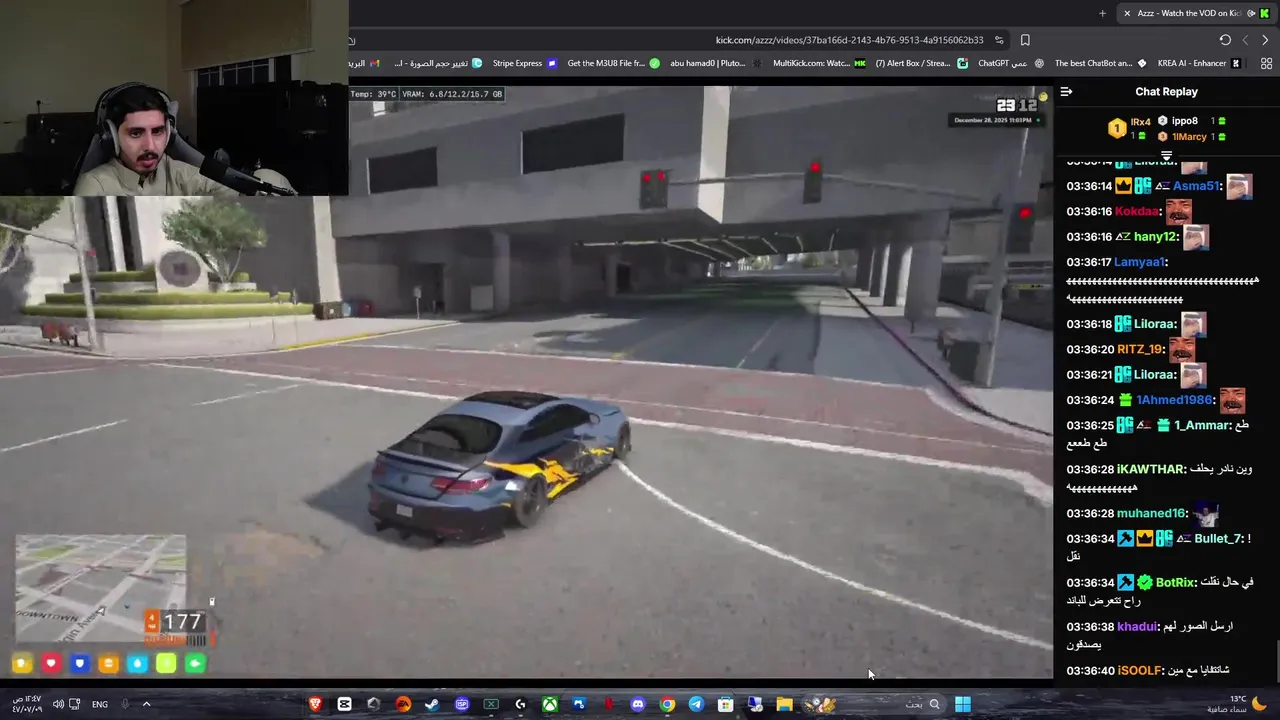Open the Get the M3U8 File bookmark
The width and height of the screenshot is (1280, 720).
click(x=613, y=63)
